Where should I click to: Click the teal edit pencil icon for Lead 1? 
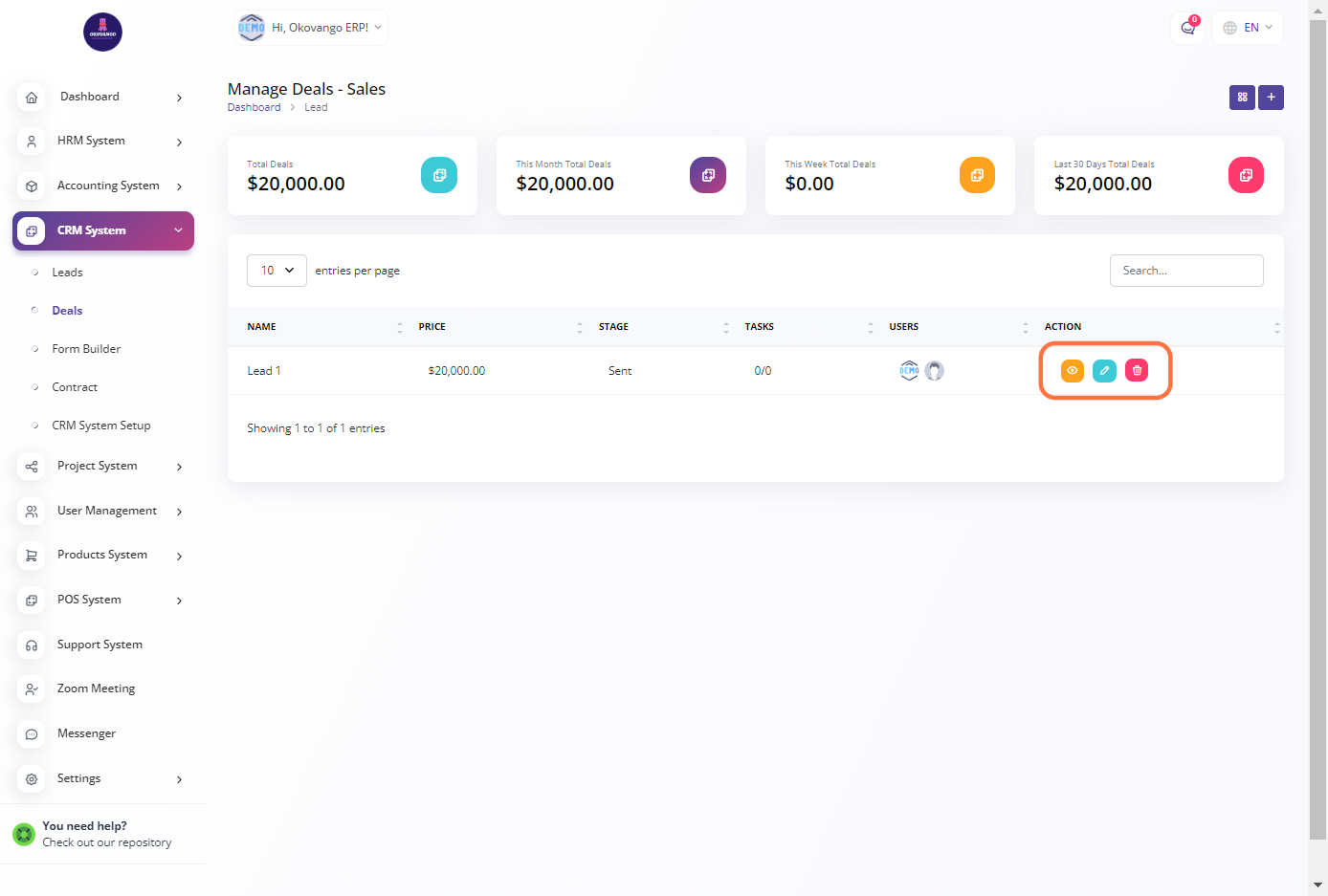pyautogui.click(x=1104, y=370)
